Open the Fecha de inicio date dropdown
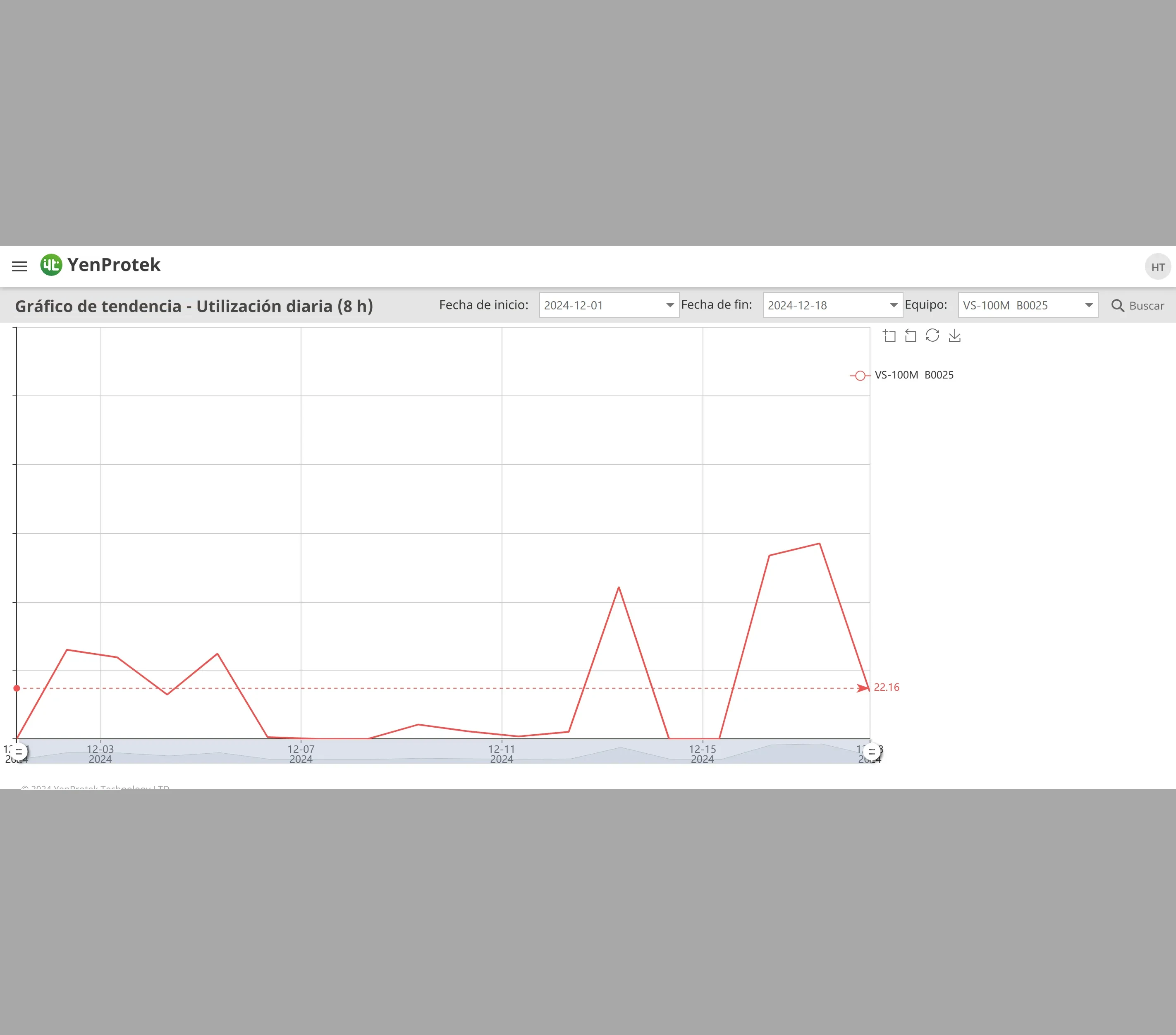Viewport: 1176px width, 1035px height. [609, 305]
